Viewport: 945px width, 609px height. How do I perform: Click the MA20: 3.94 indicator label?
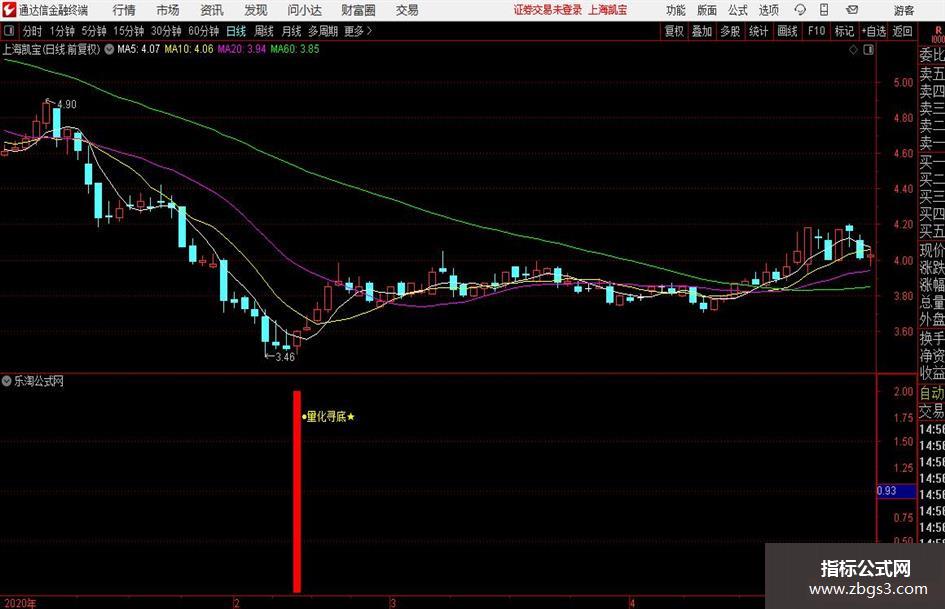click(x=242, y=49)
